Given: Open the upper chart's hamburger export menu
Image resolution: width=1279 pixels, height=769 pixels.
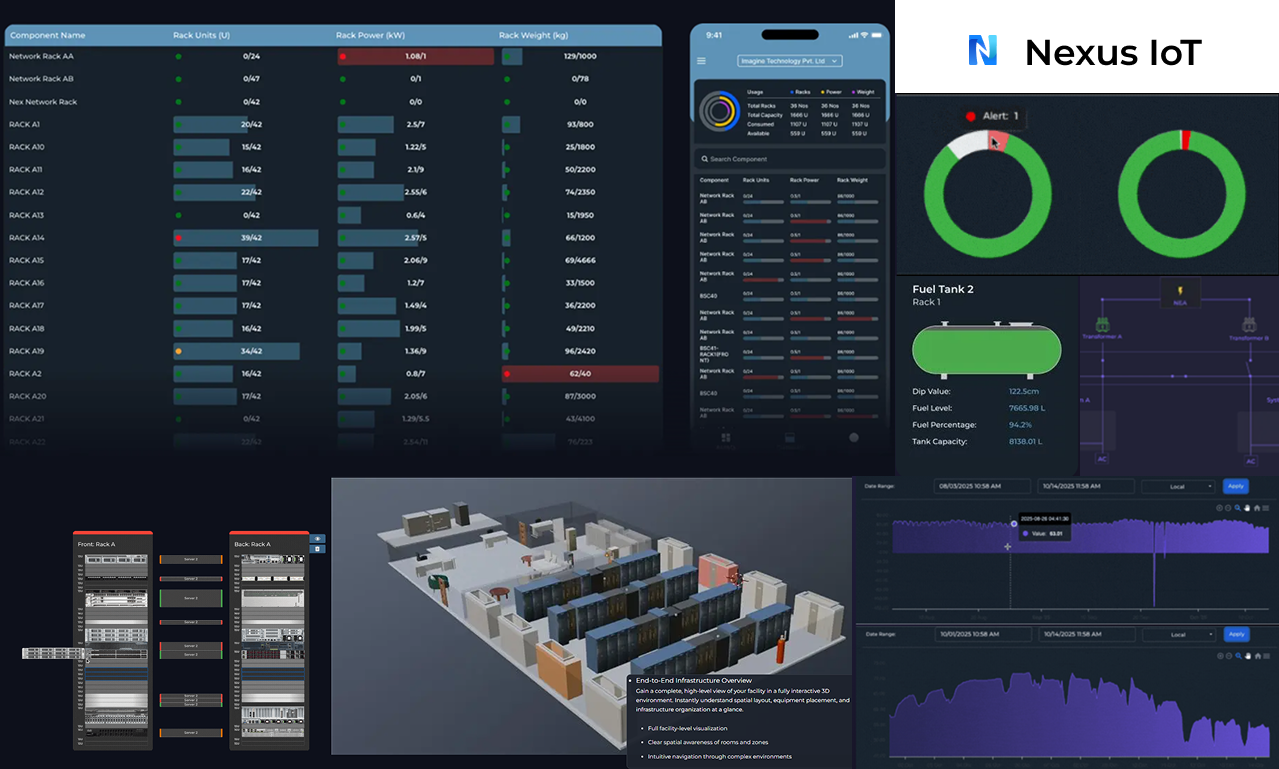Looking at the screenshot, I should 1266,508.
